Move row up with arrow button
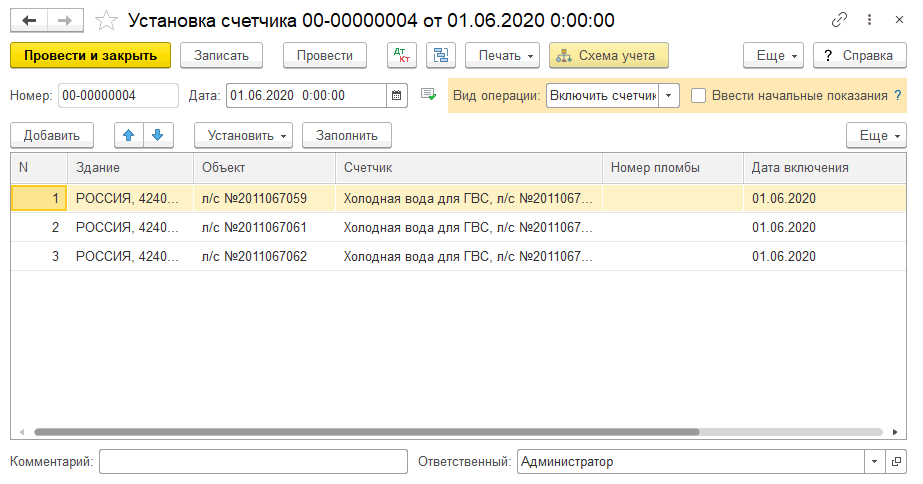The height and width of the screenshot is (484, 923). pos(129,135)
